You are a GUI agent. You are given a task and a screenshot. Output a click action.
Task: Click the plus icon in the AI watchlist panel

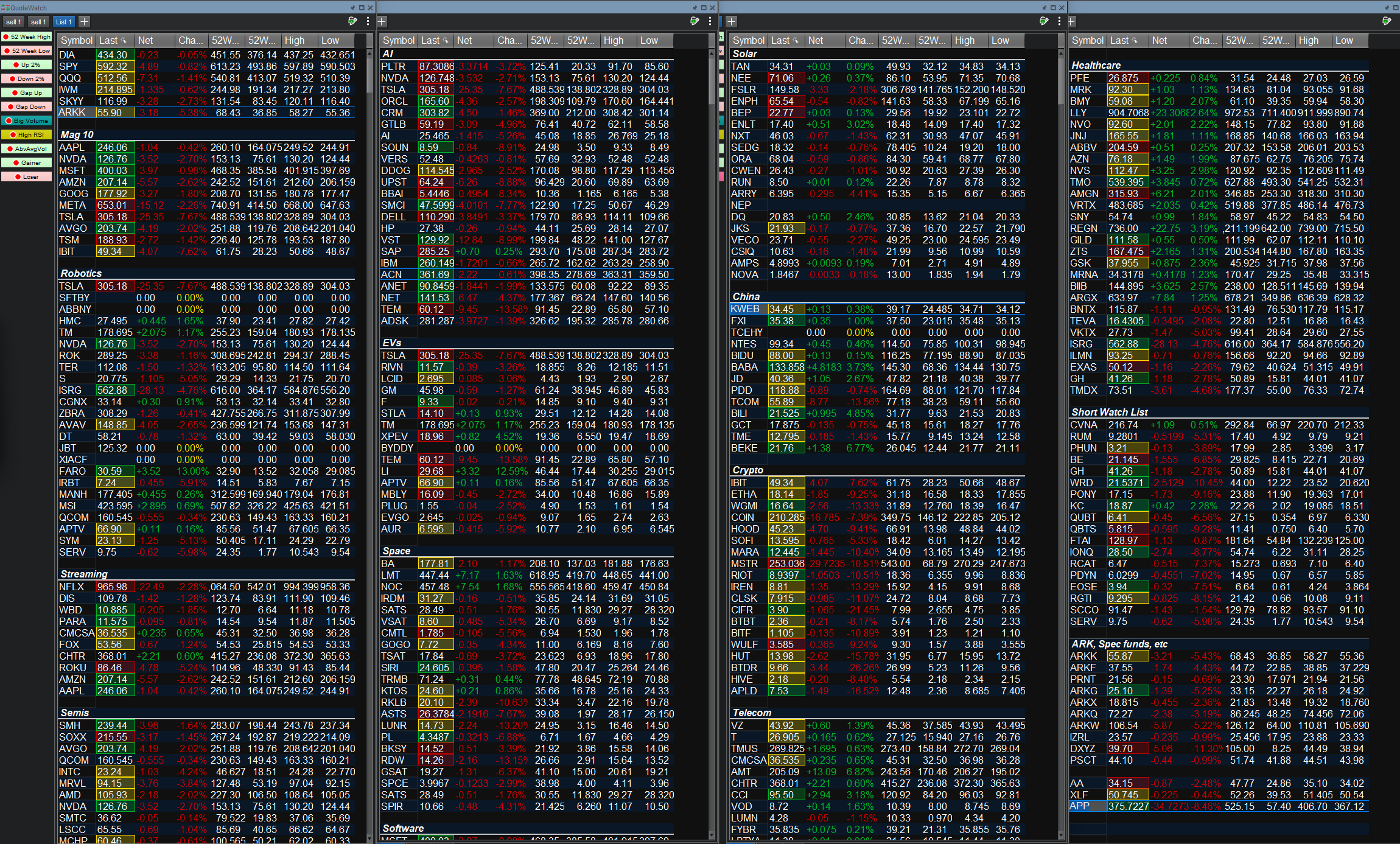pos(382,22)
